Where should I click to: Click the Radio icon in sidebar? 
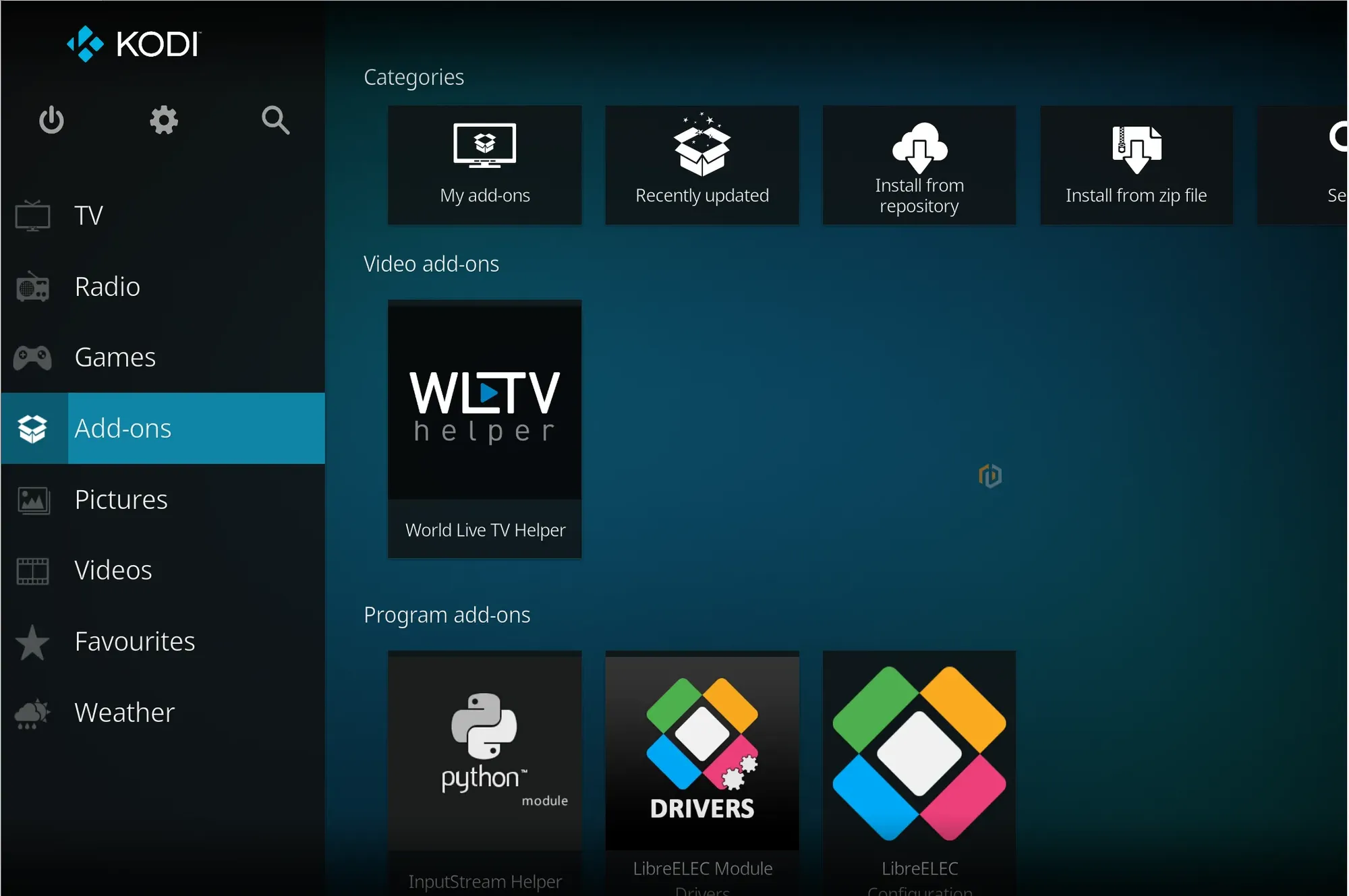point(32,287)
